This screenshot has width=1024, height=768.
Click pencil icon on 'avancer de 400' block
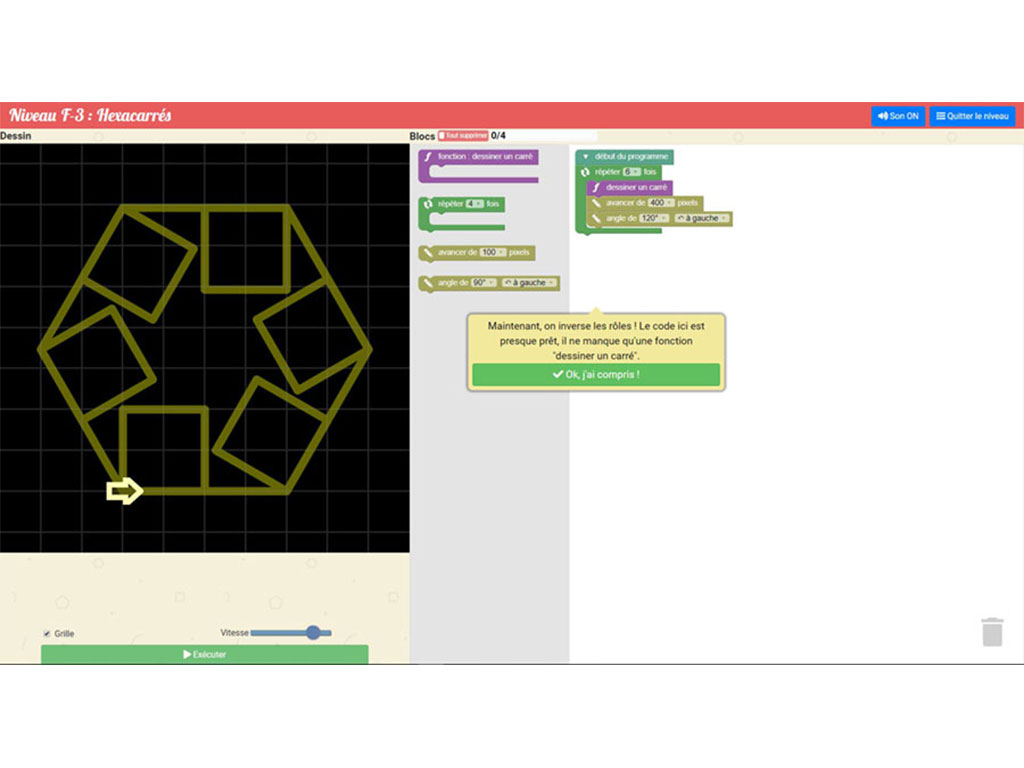pyautogui.click(x=596, y=203)
